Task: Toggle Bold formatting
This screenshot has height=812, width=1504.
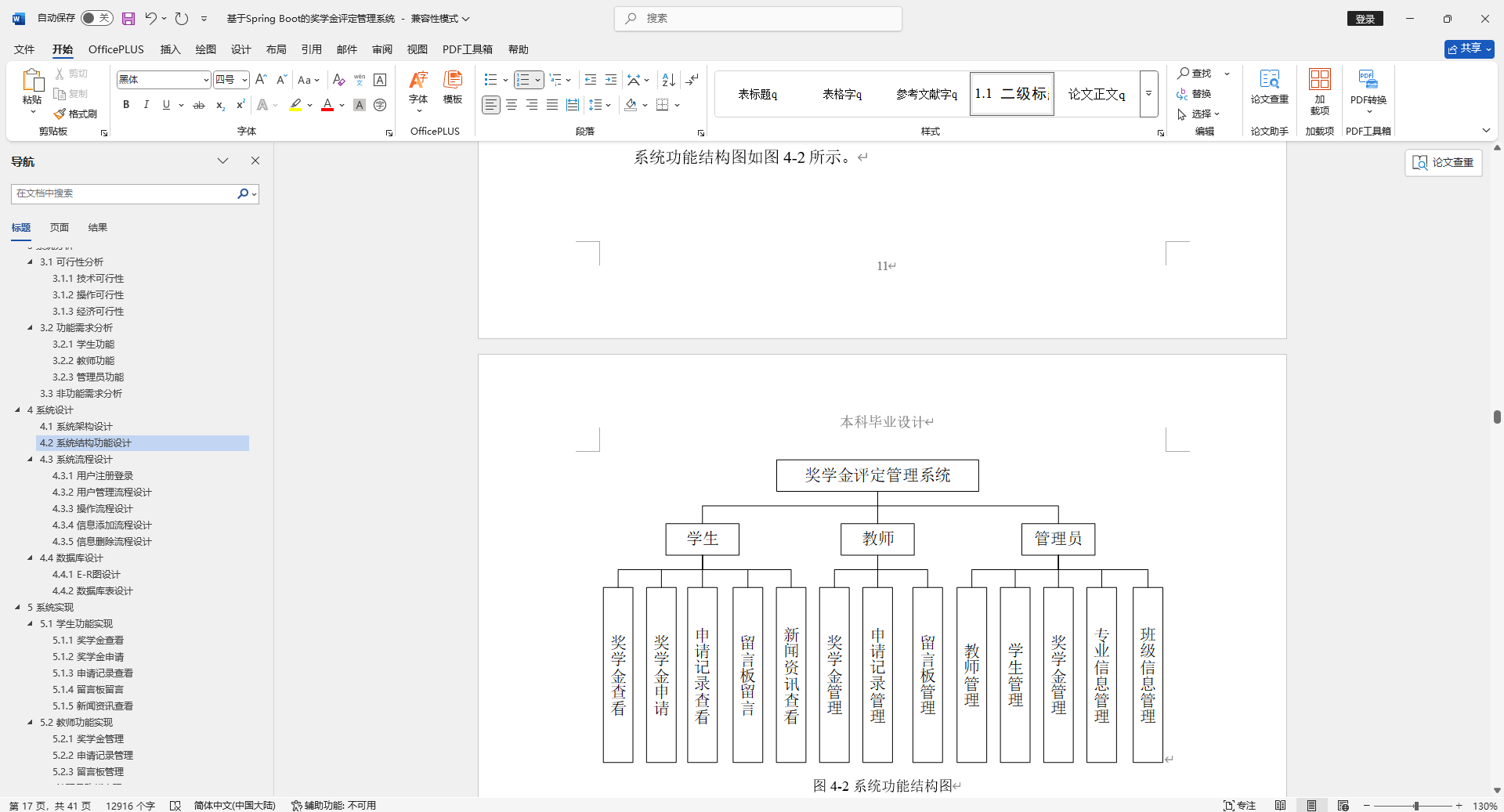Action: click(125, 105)
